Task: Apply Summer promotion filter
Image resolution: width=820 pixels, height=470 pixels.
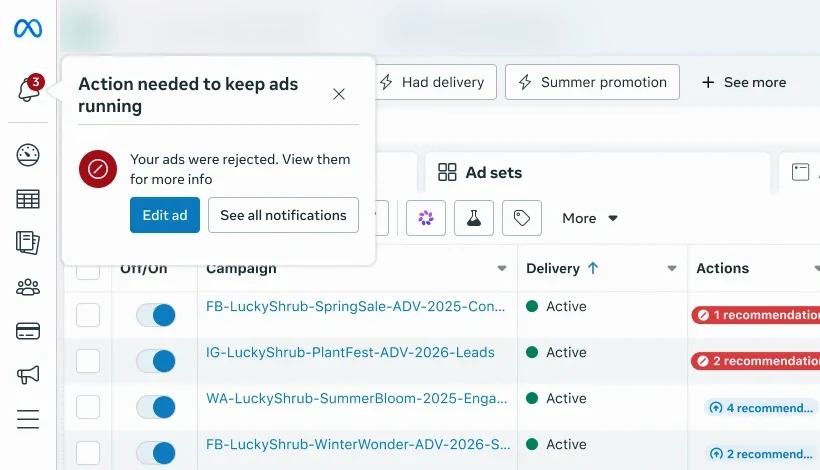Action: pyautogui.click(x=592, y=82)
